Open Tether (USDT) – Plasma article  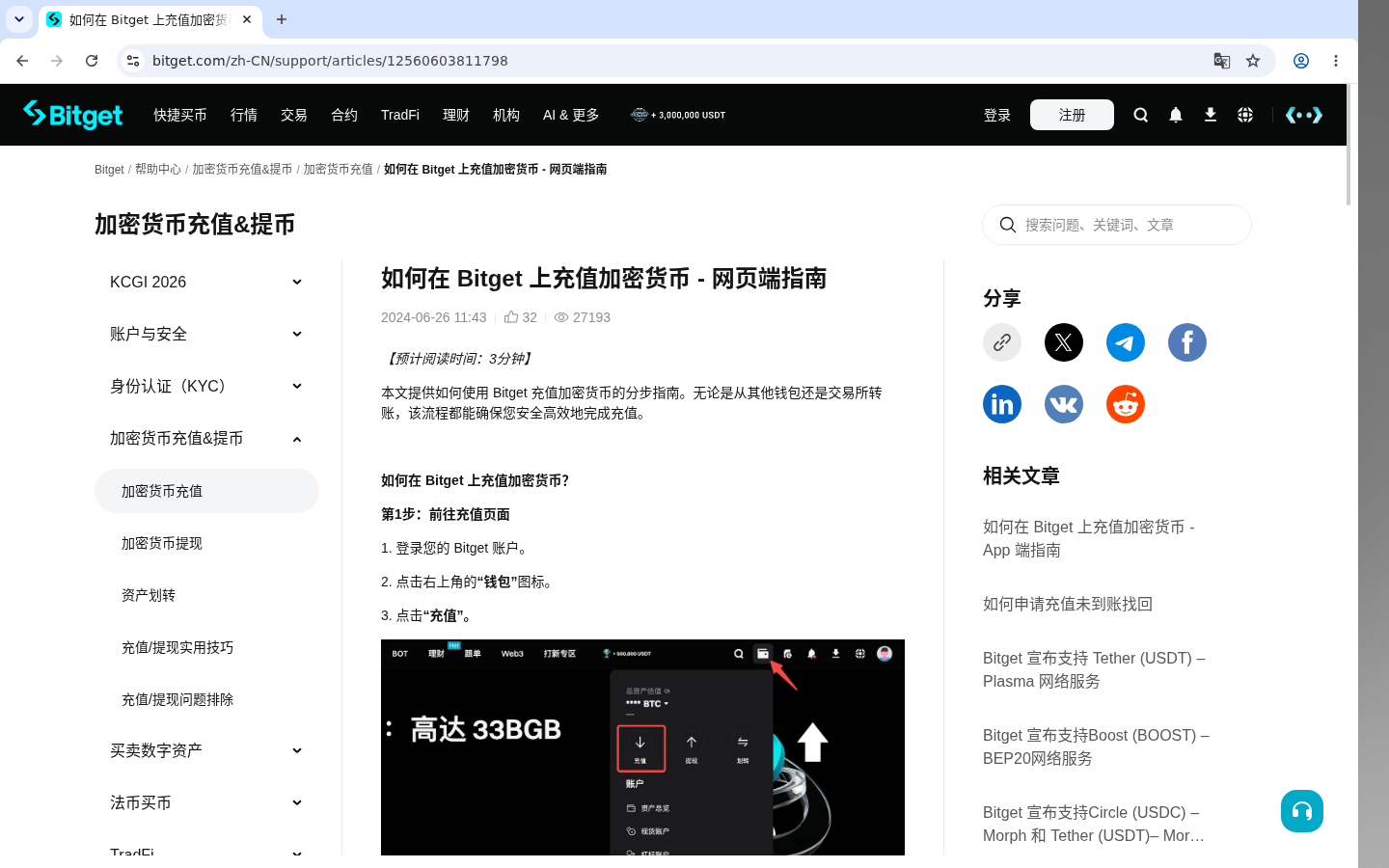tap(1094, 669)
